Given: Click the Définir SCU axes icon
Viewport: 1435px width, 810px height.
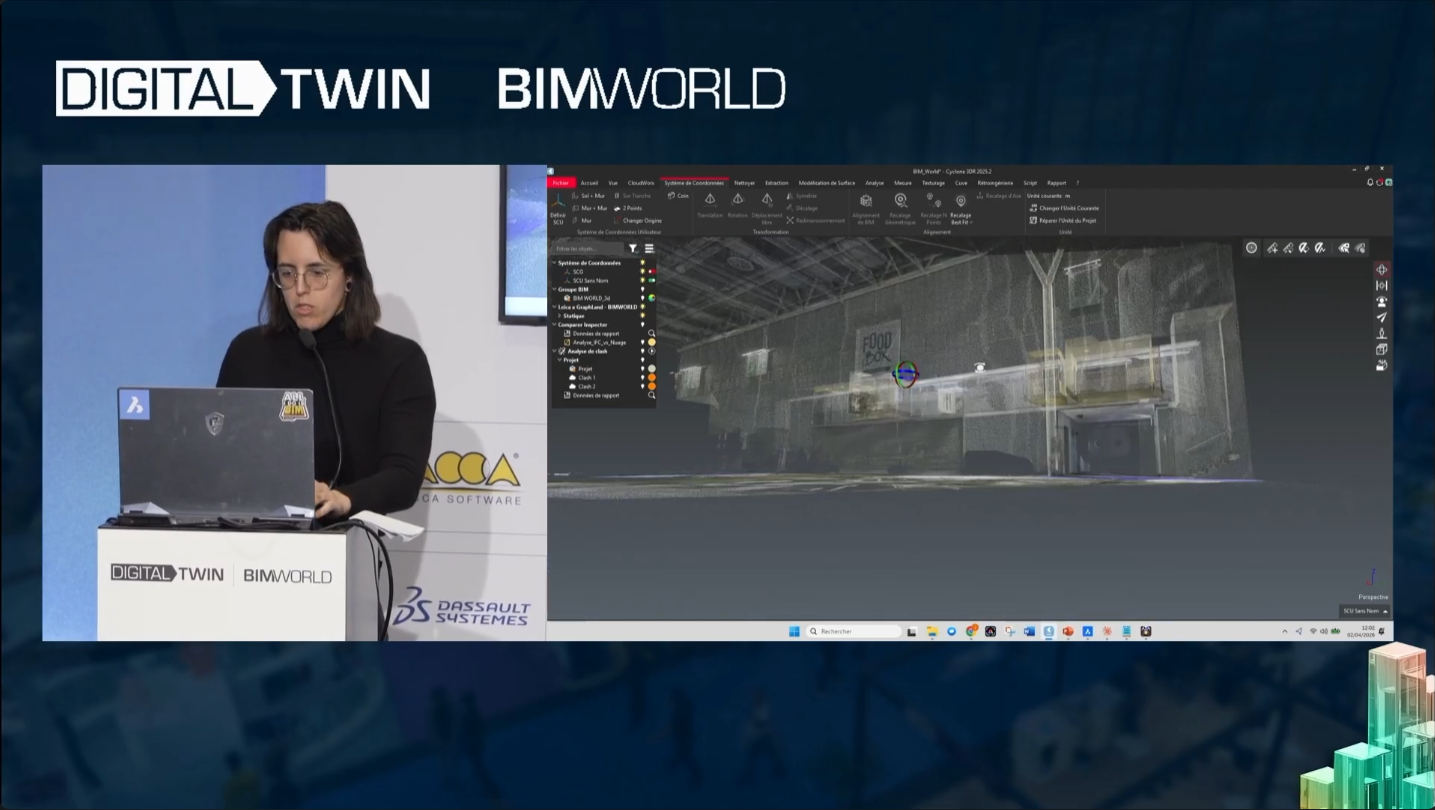Looking at the screenshot, I should click(x=558, y=202).
